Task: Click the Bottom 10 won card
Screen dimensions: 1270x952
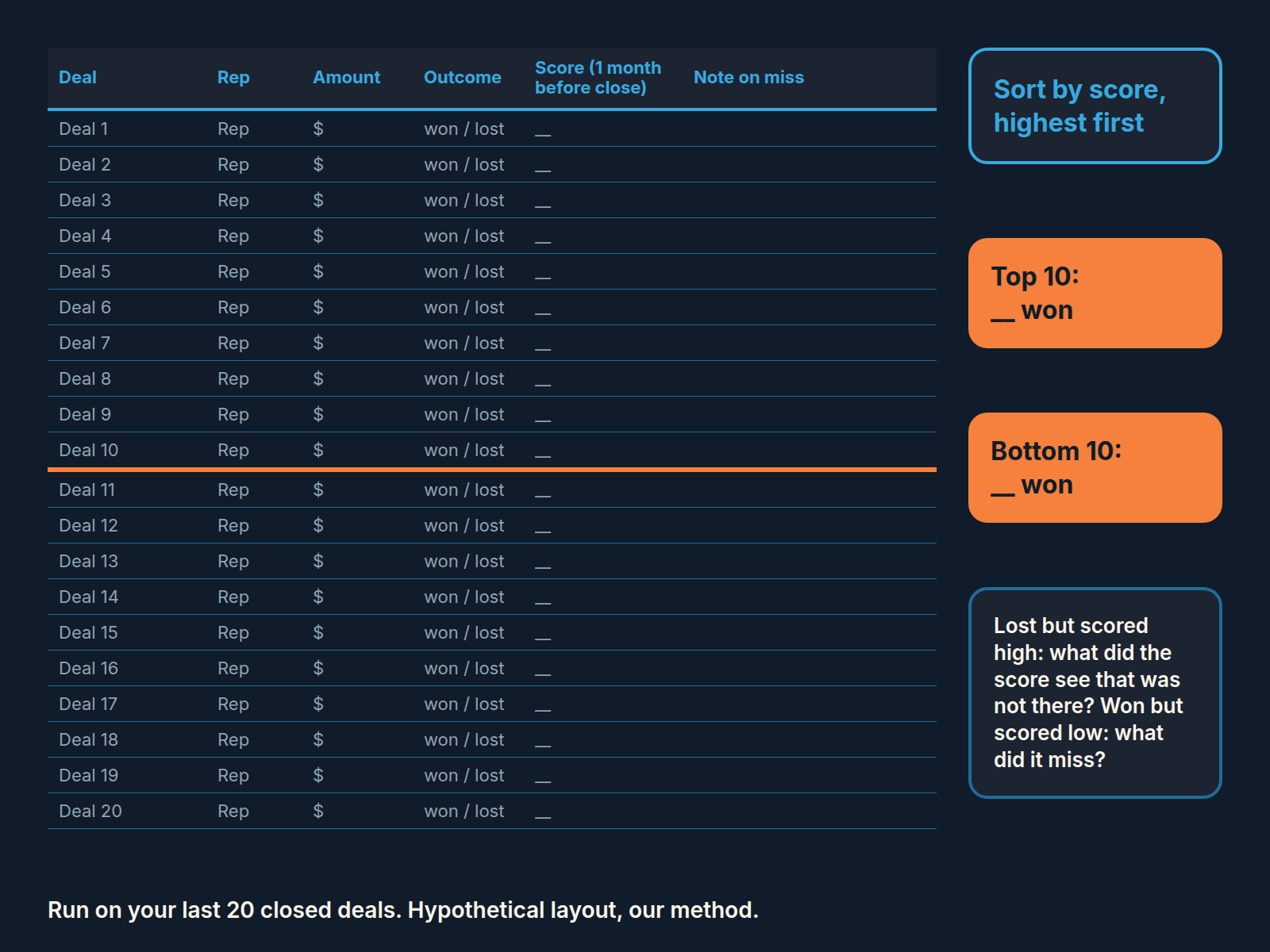Action: click(x=1095, y=467)
